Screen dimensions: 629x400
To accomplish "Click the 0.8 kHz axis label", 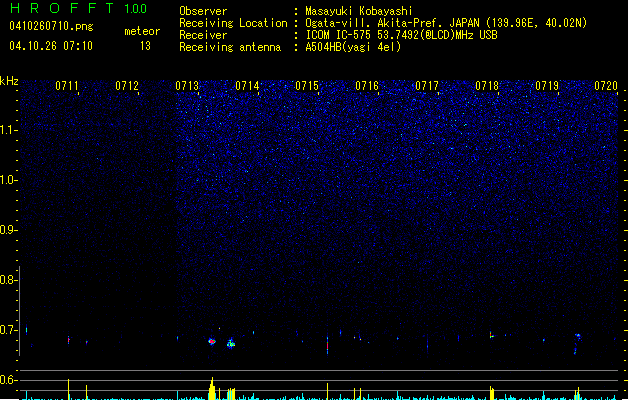I will (x=9, y=280).
